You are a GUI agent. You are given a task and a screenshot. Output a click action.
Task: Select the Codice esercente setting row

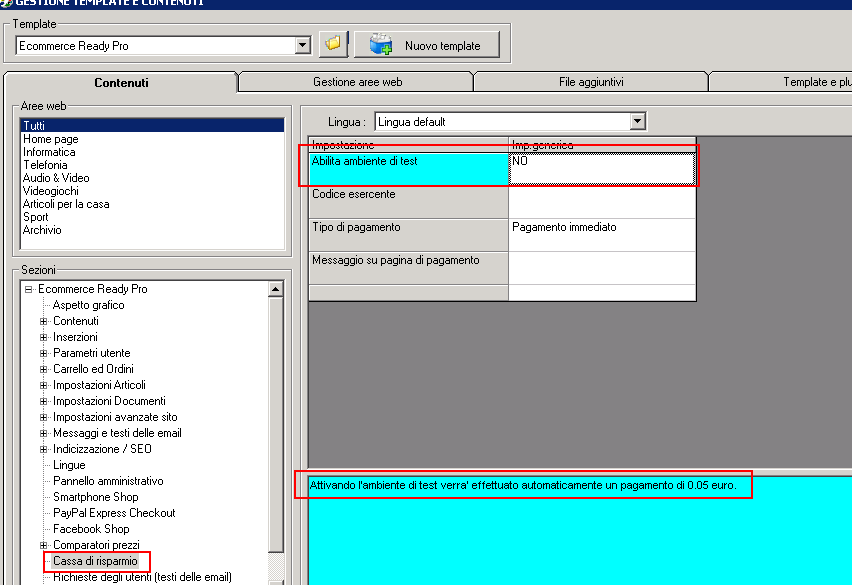click(x=408, y=202)
